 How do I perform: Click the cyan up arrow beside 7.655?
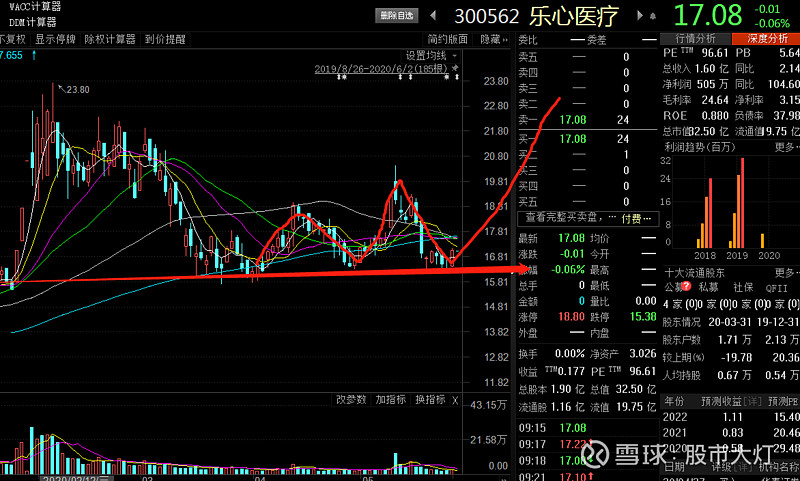point(34,55)
